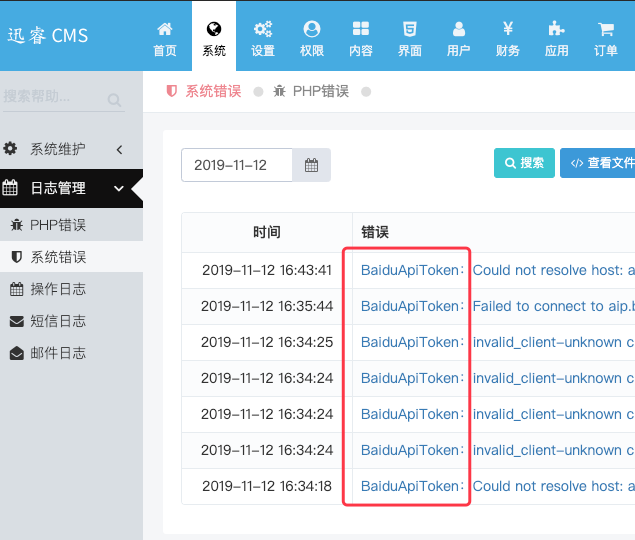Click shield icon beside sidebar 系统错误
The height and width of the screenshot is (540, 635).
click(x=17, y=257)
